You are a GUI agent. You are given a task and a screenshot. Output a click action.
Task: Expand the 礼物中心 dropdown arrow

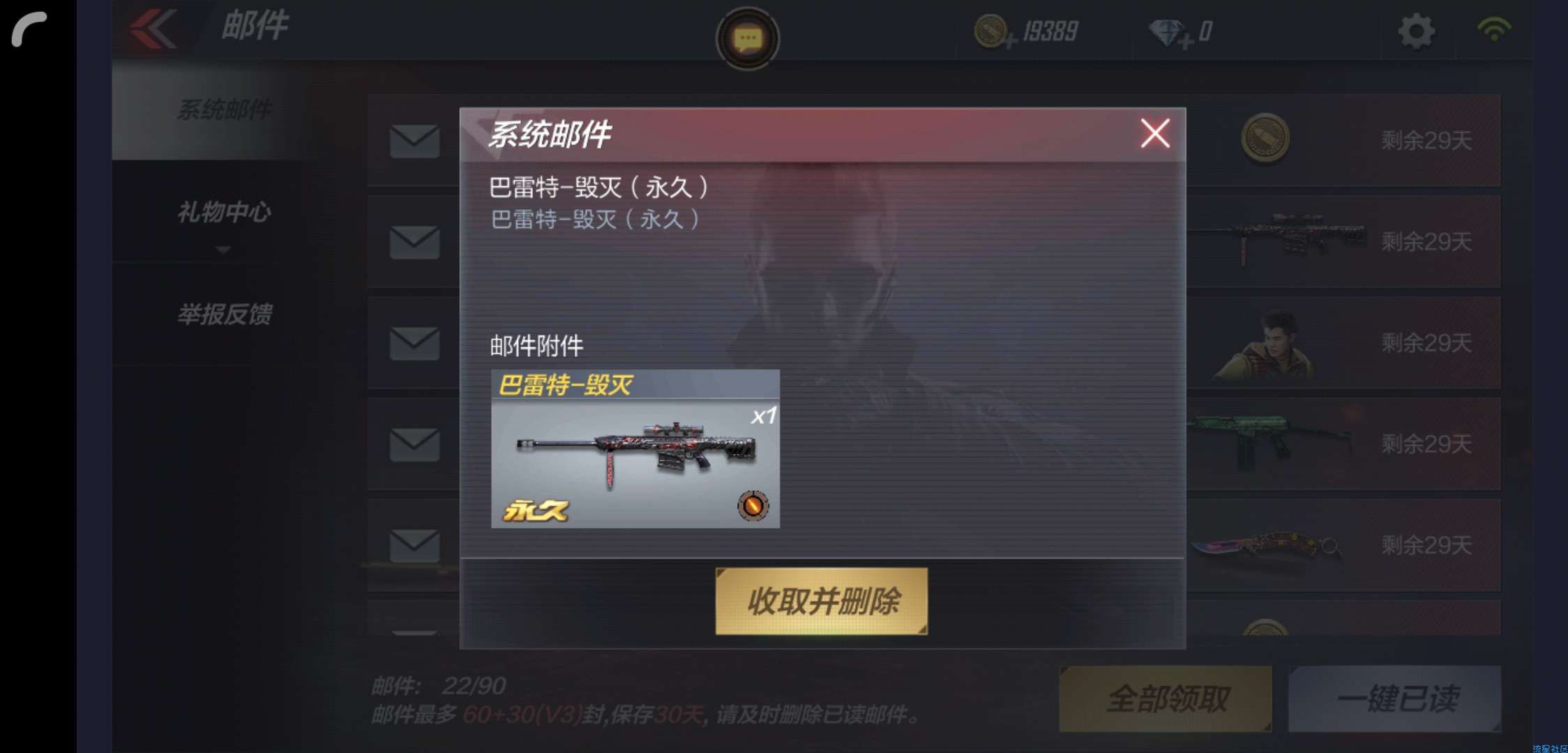point(223,250)
